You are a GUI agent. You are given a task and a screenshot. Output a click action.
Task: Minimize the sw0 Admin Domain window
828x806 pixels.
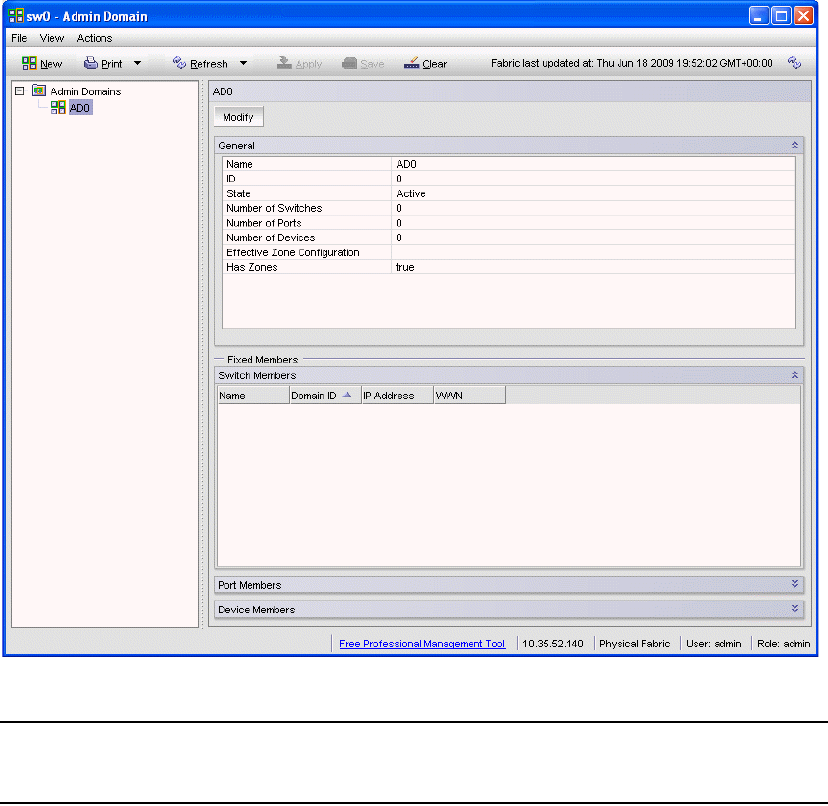pyautogui.click(x=758, y=16)
